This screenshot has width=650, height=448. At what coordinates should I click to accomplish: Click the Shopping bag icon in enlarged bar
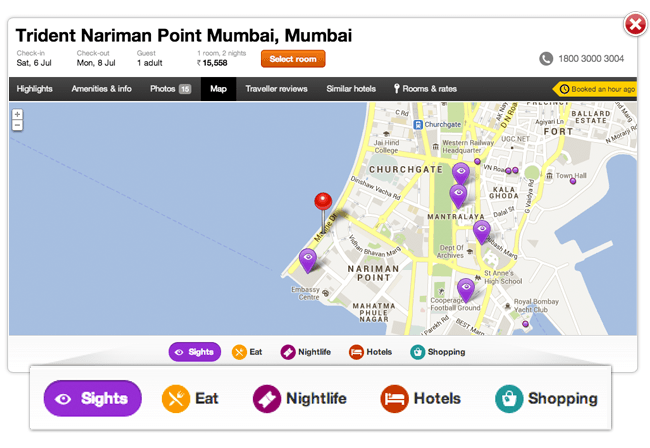[x=509, y=399]
